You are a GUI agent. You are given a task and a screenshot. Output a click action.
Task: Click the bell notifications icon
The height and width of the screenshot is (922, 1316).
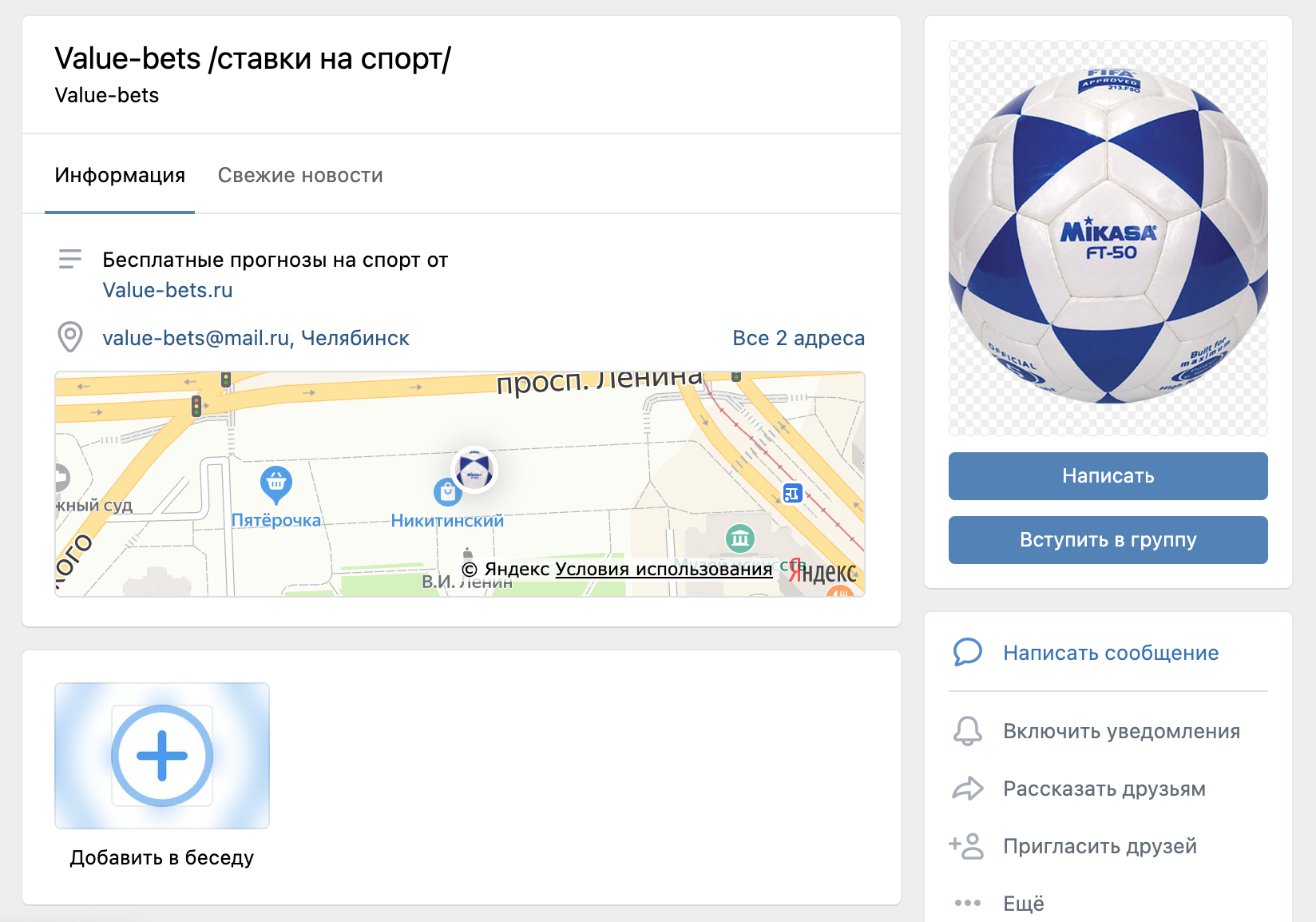tap(967, 731)
